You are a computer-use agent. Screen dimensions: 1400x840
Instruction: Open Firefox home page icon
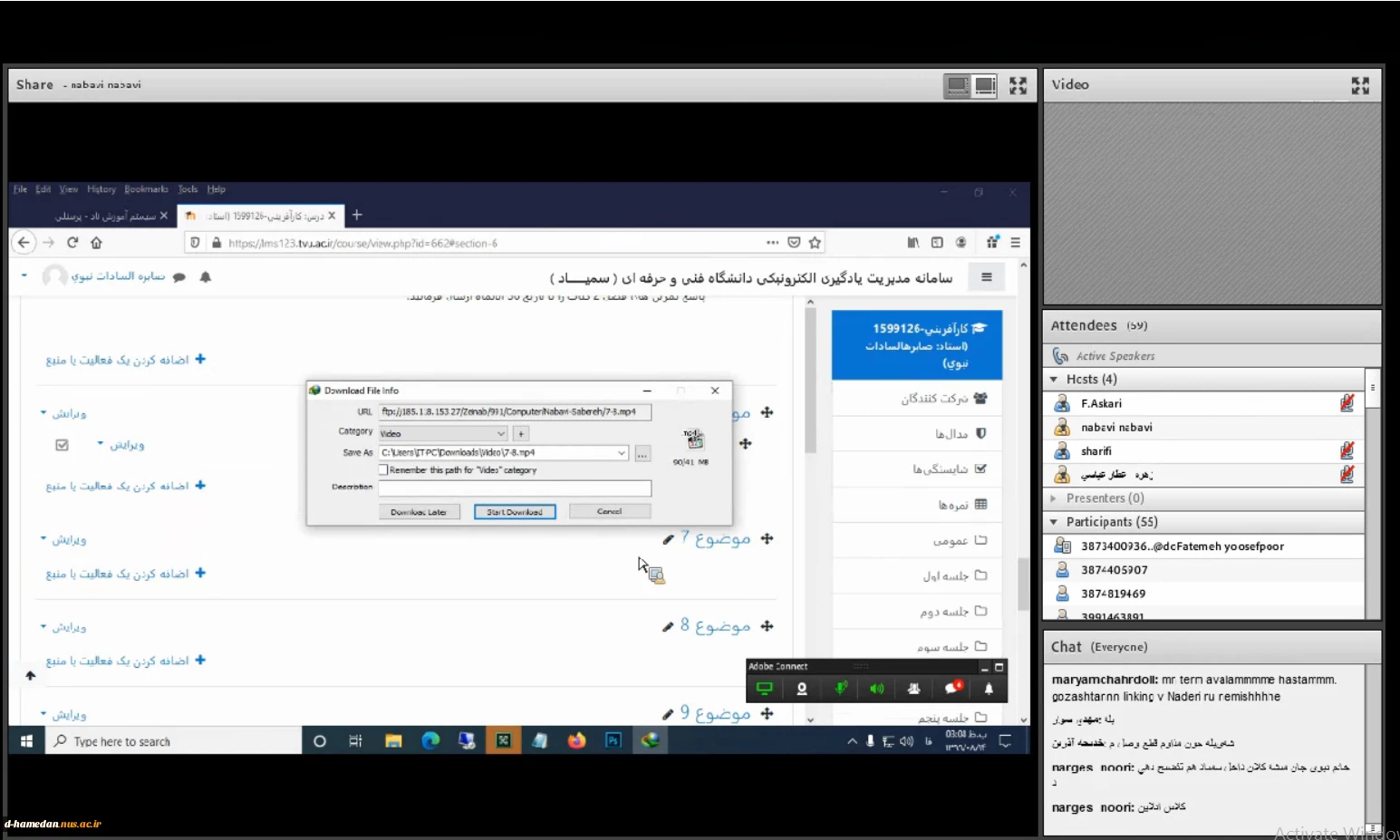(x=96, y=243)
